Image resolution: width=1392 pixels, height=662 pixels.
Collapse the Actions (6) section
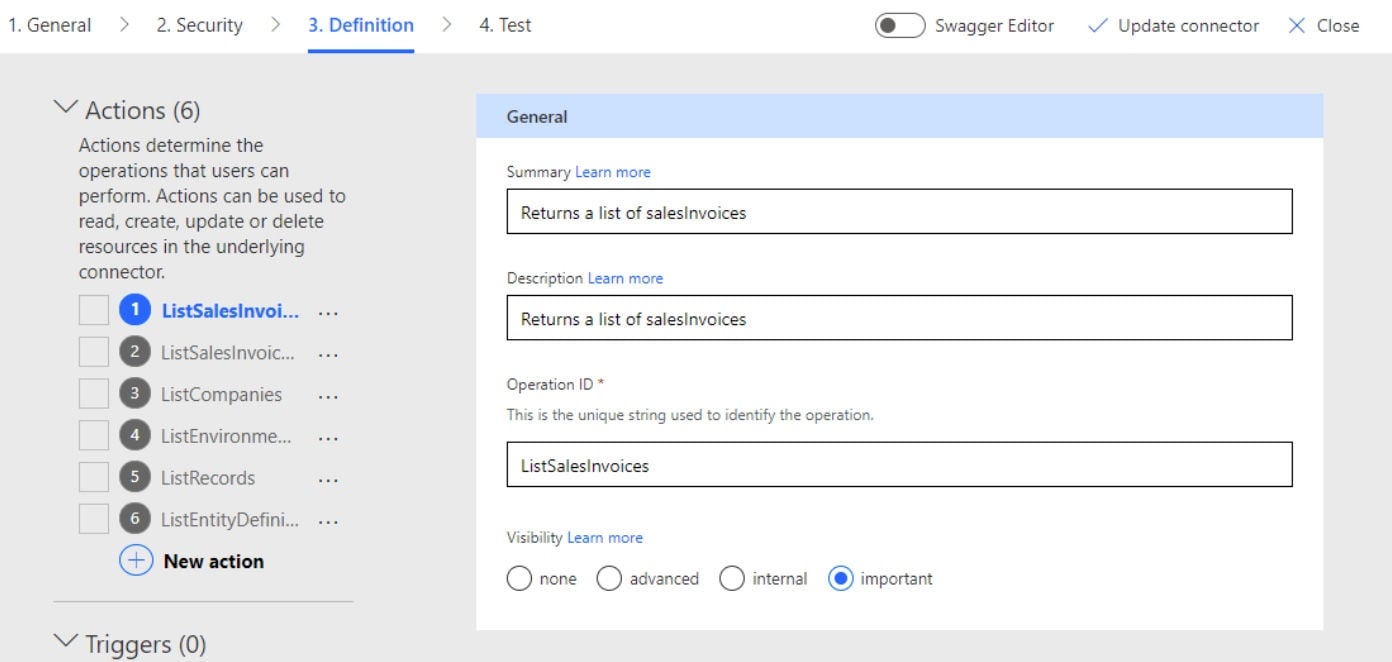point(67,108)
